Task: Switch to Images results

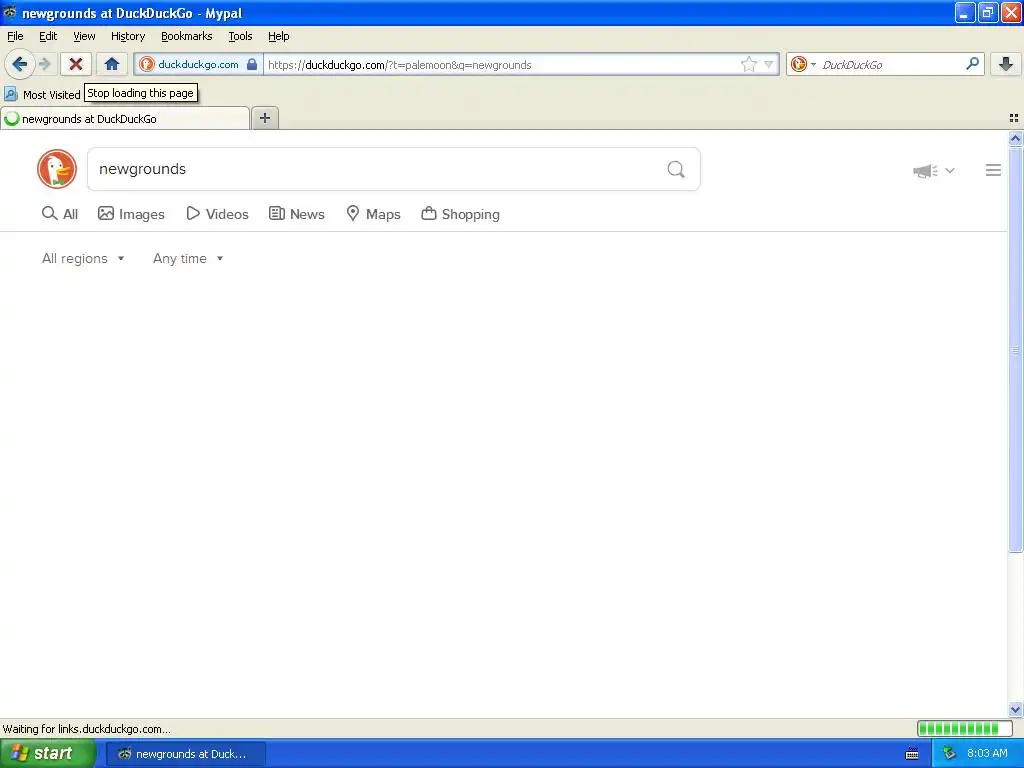Action: click(x=131, y=214)
